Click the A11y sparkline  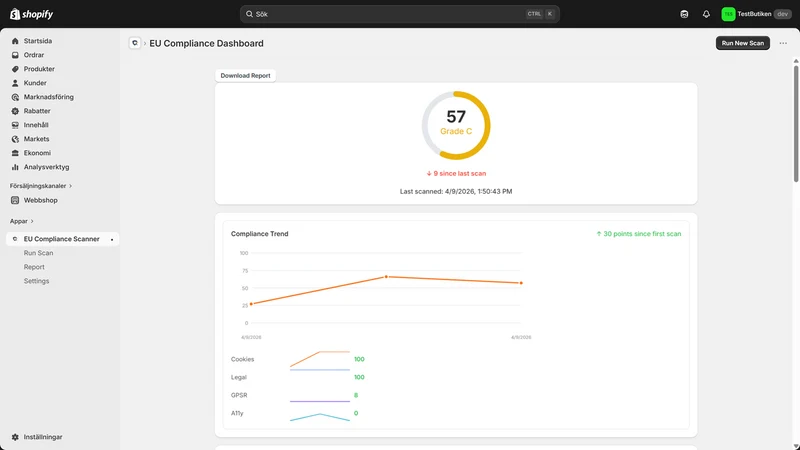coord(320,417)
